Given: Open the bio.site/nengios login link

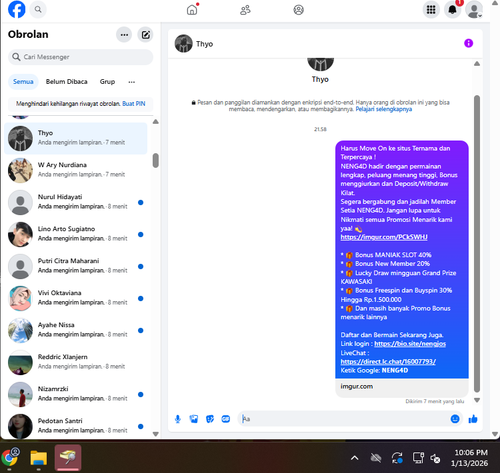Looking at the screenshot, I should coord(410,344).
